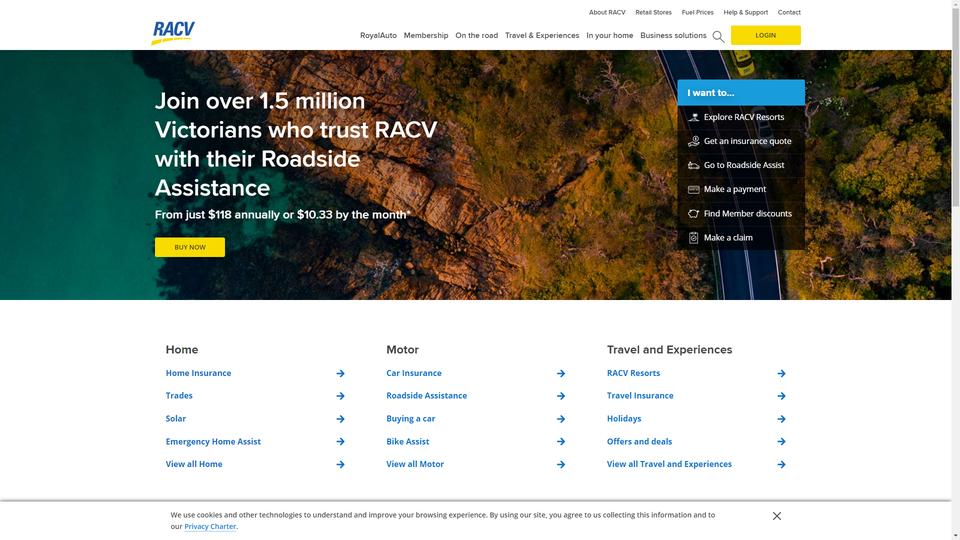Open the Offers and deals link
Image resolution: width=960 pixels, height=540 pixels.
click(639, 441)
